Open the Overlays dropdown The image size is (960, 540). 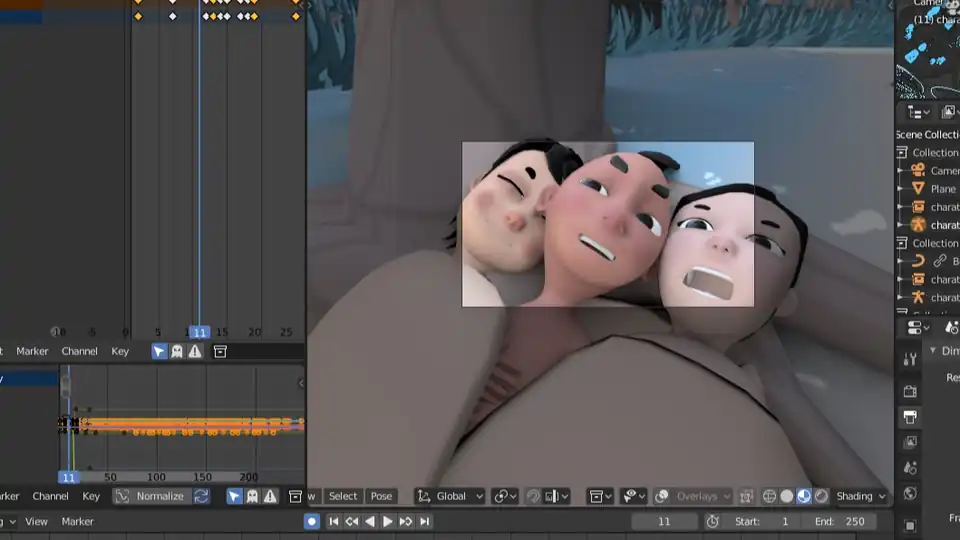pyautogui.click(x=702, y=497)
